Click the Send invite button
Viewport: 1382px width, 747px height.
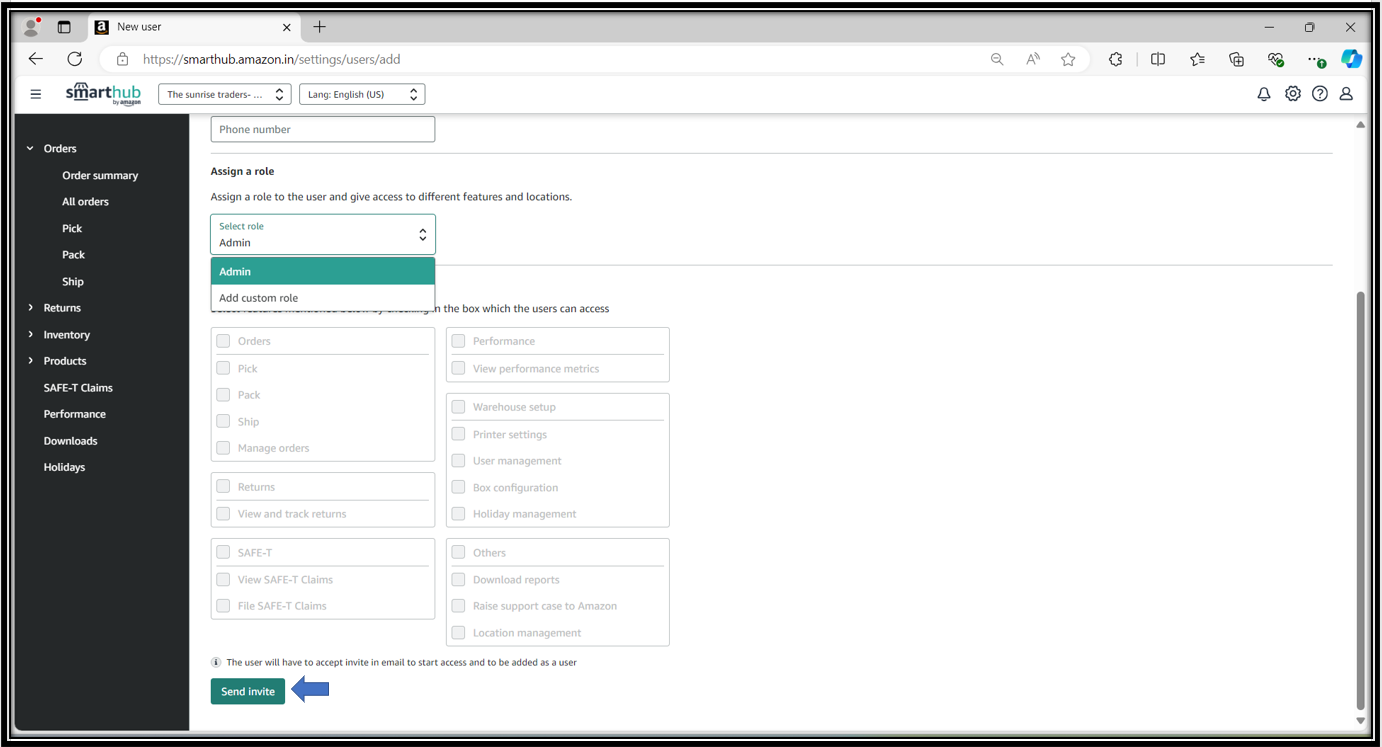tap(247, 691)
